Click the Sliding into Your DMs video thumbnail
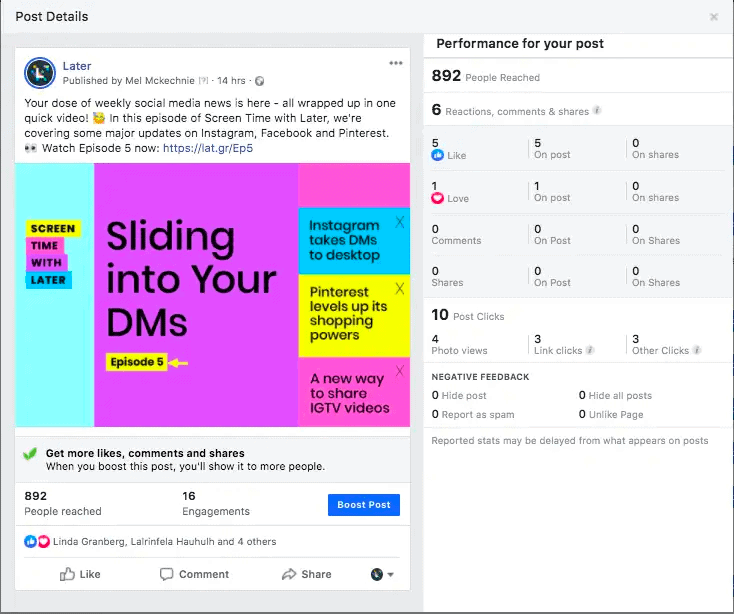 tap(212, 295)
